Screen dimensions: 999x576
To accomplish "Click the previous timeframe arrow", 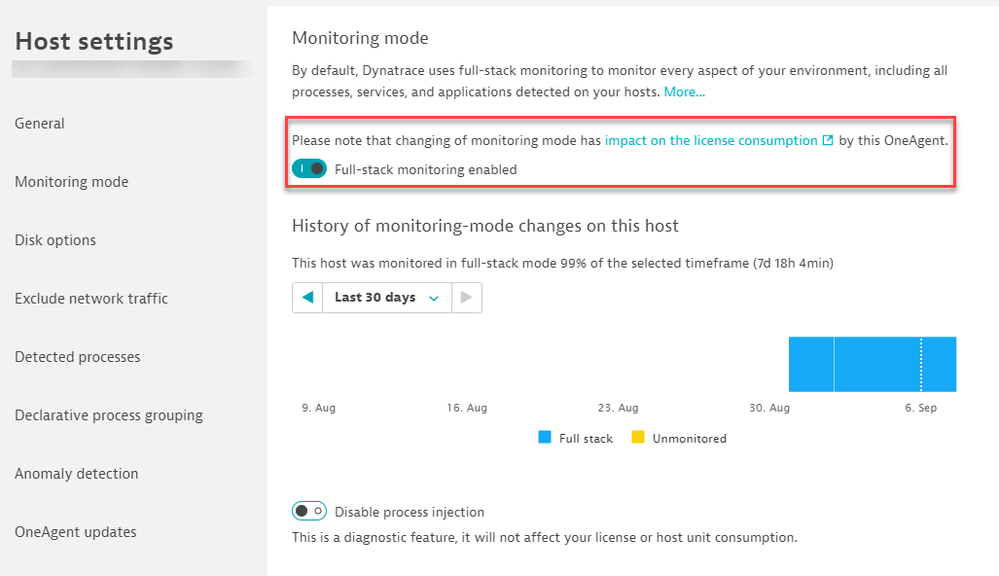I will (308, 297).
